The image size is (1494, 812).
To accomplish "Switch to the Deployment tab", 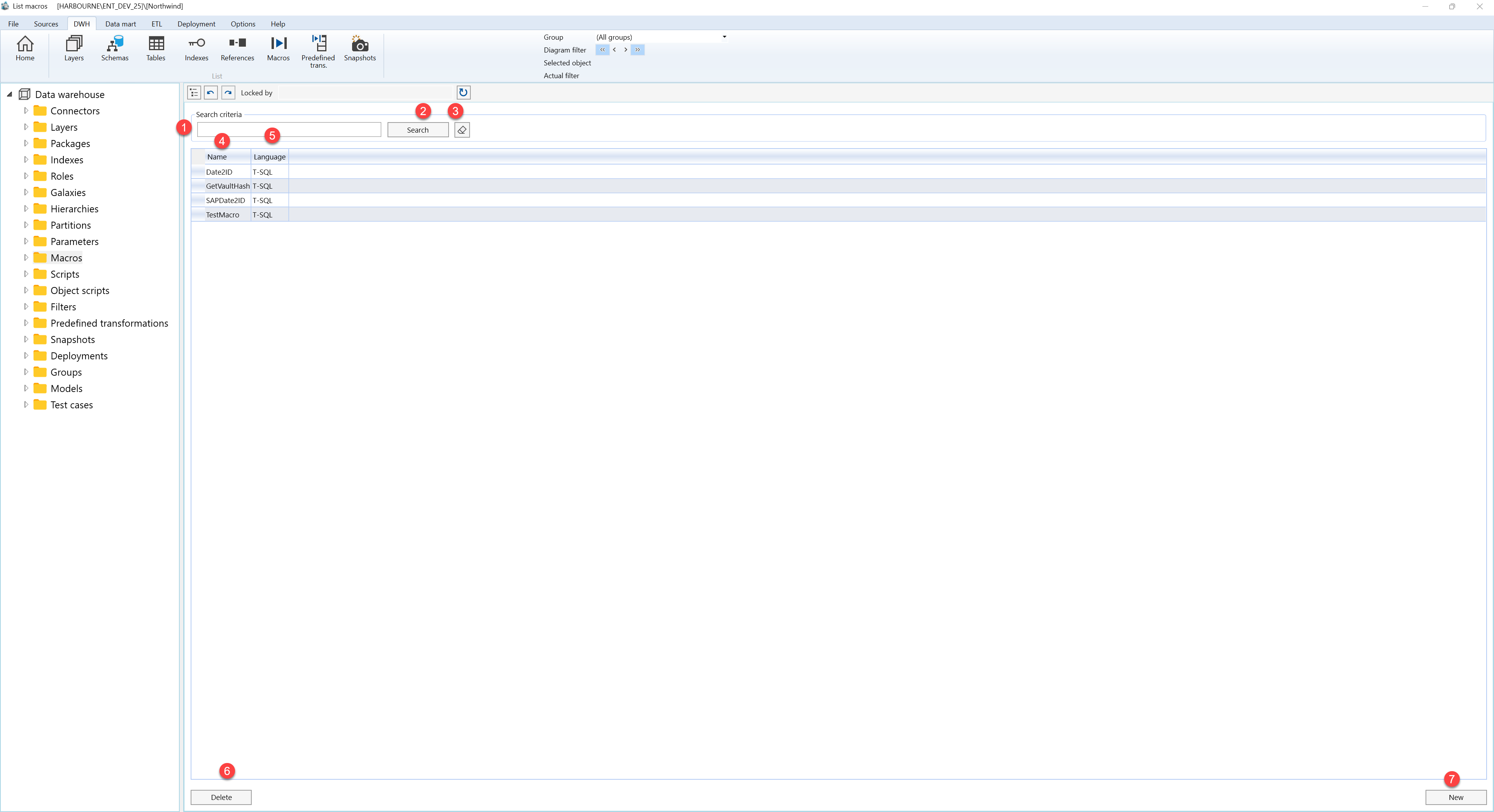I will tap(196, 24).
